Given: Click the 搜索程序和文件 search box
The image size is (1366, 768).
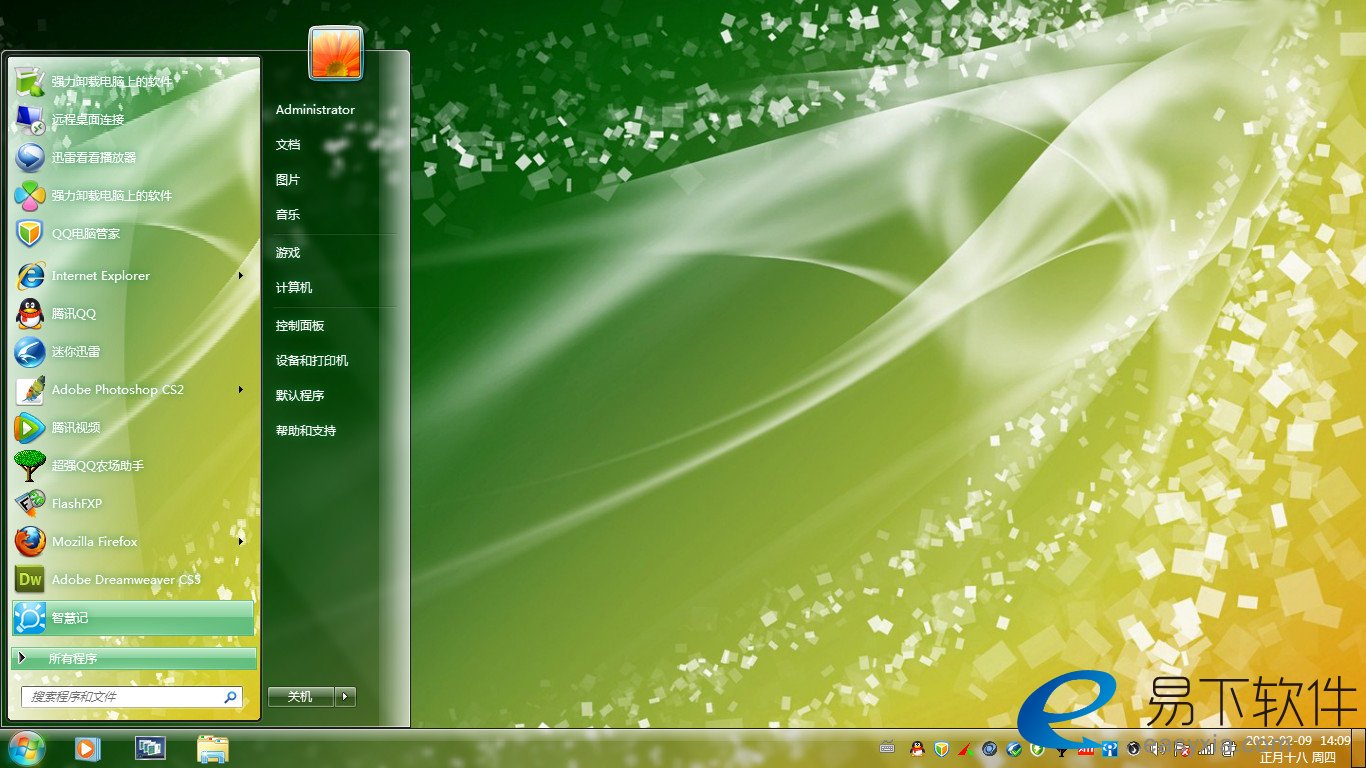Looking at the screenshot, I should (x=122, y=697).
